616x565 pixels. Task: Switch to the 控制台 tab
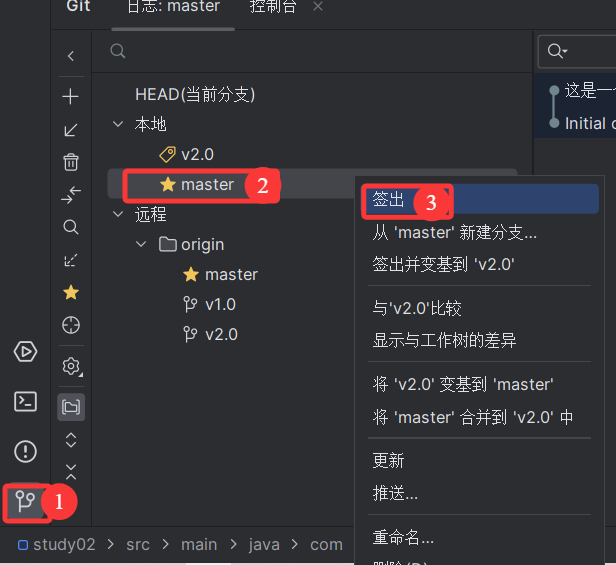273,6
